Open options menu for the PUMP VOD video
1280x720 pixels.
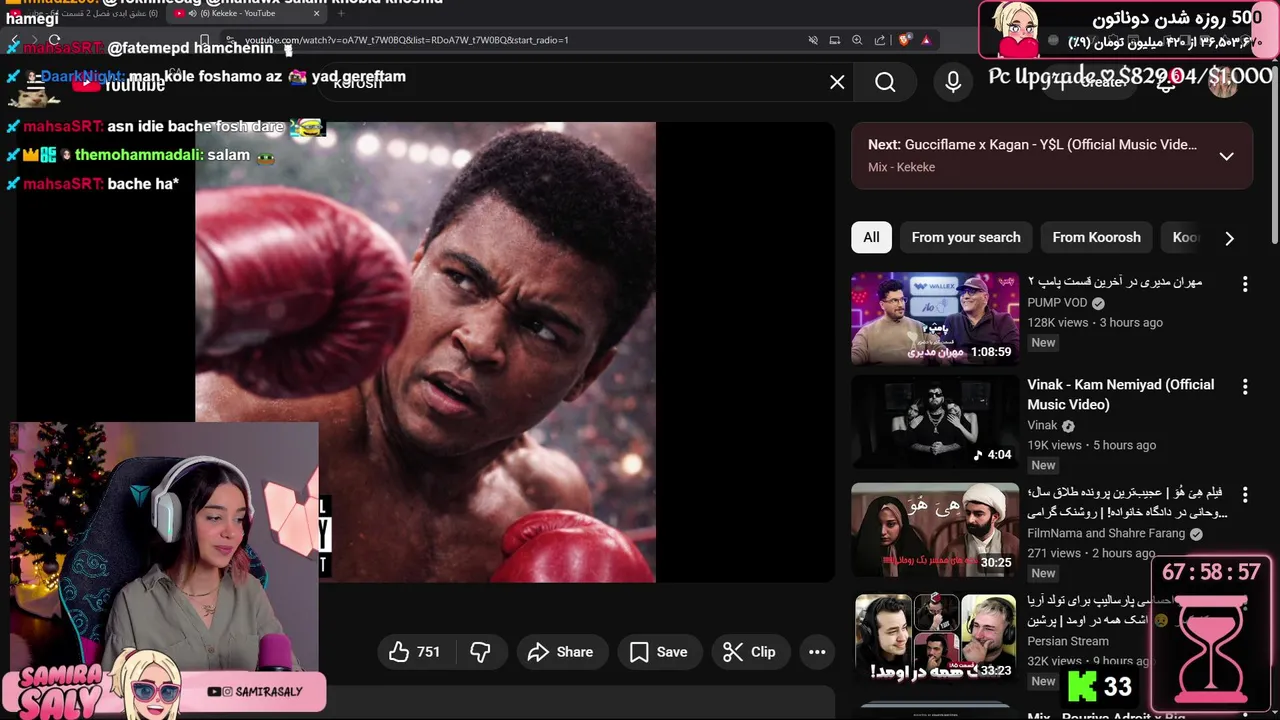click(x=1245, y=284)
